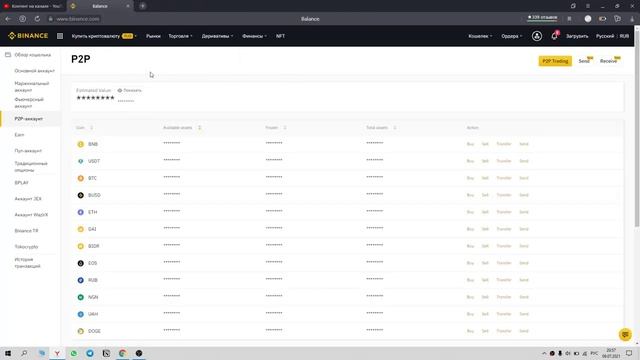The height and width of the screenshot is (360, 640).
Task: Open a new browser tab
Action: [x=142, y=6]
